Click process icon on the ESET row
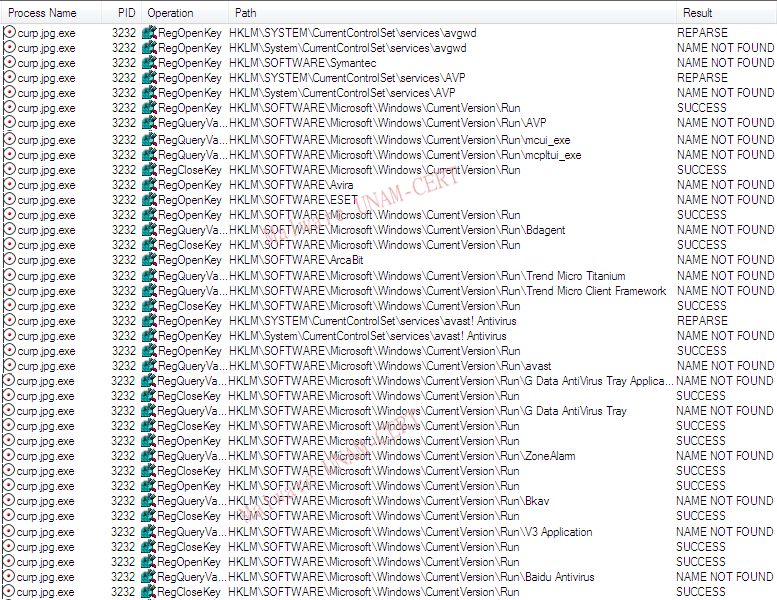 9,200
